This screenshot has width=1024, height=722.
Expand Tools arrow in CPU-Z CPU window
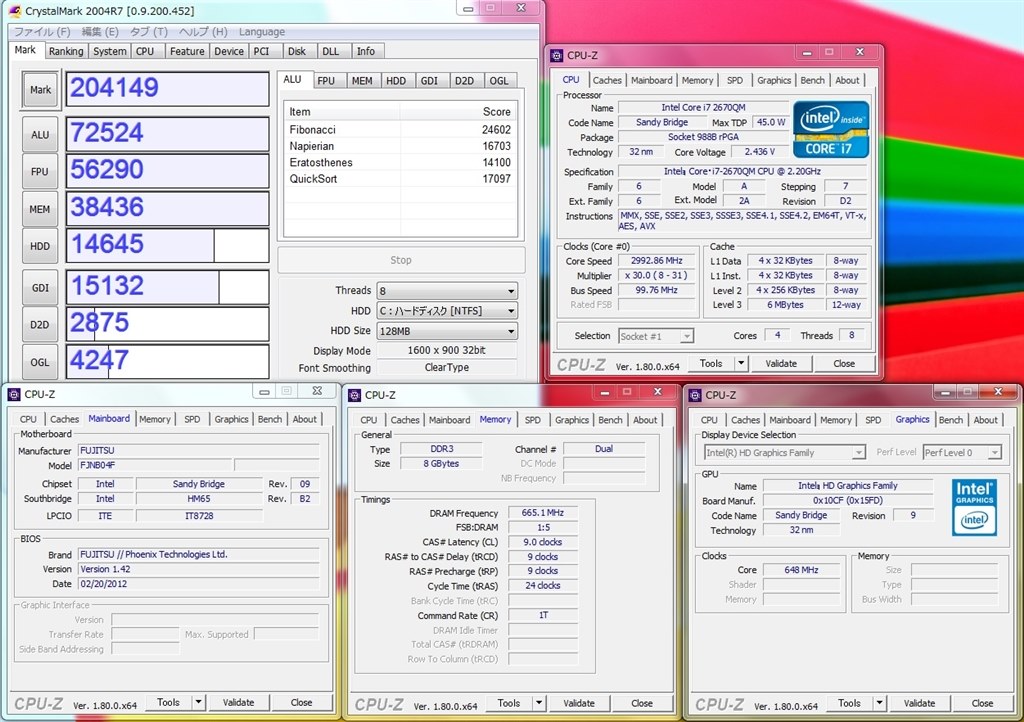[741, 364]
